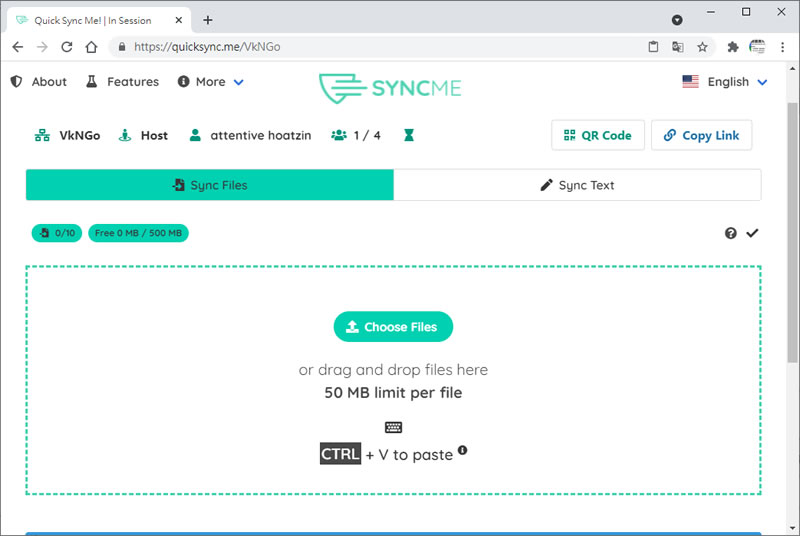
Task: Click the address bar URL field
Action: pos(378,47)
